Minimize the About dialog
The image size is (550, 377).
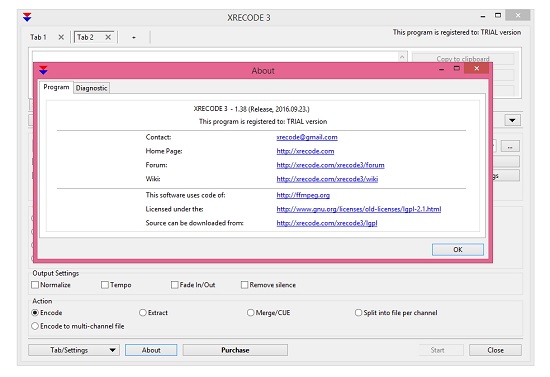point(442,69)
